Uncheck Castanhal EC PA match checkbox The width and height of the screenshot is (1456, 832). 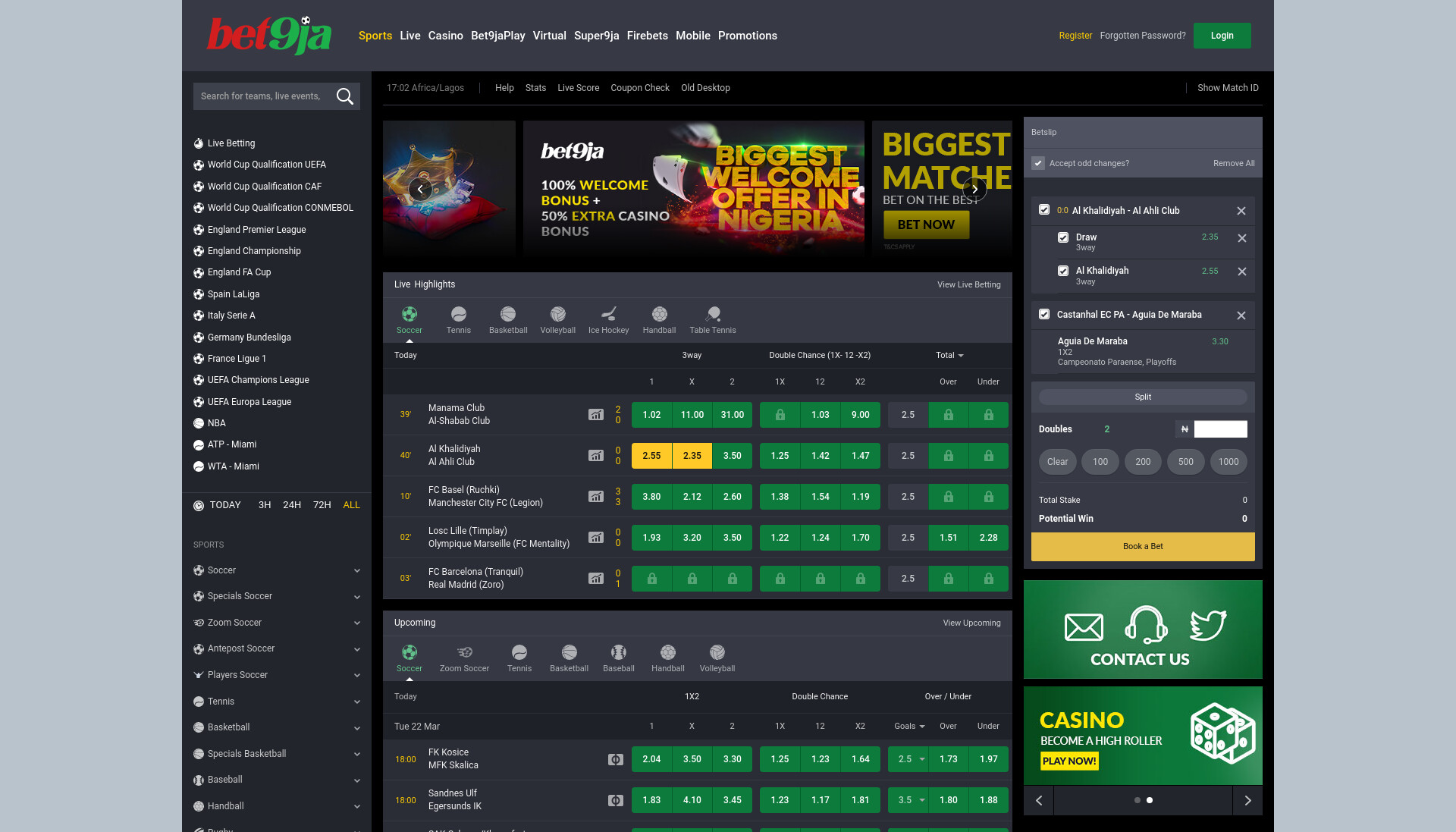1044,314
